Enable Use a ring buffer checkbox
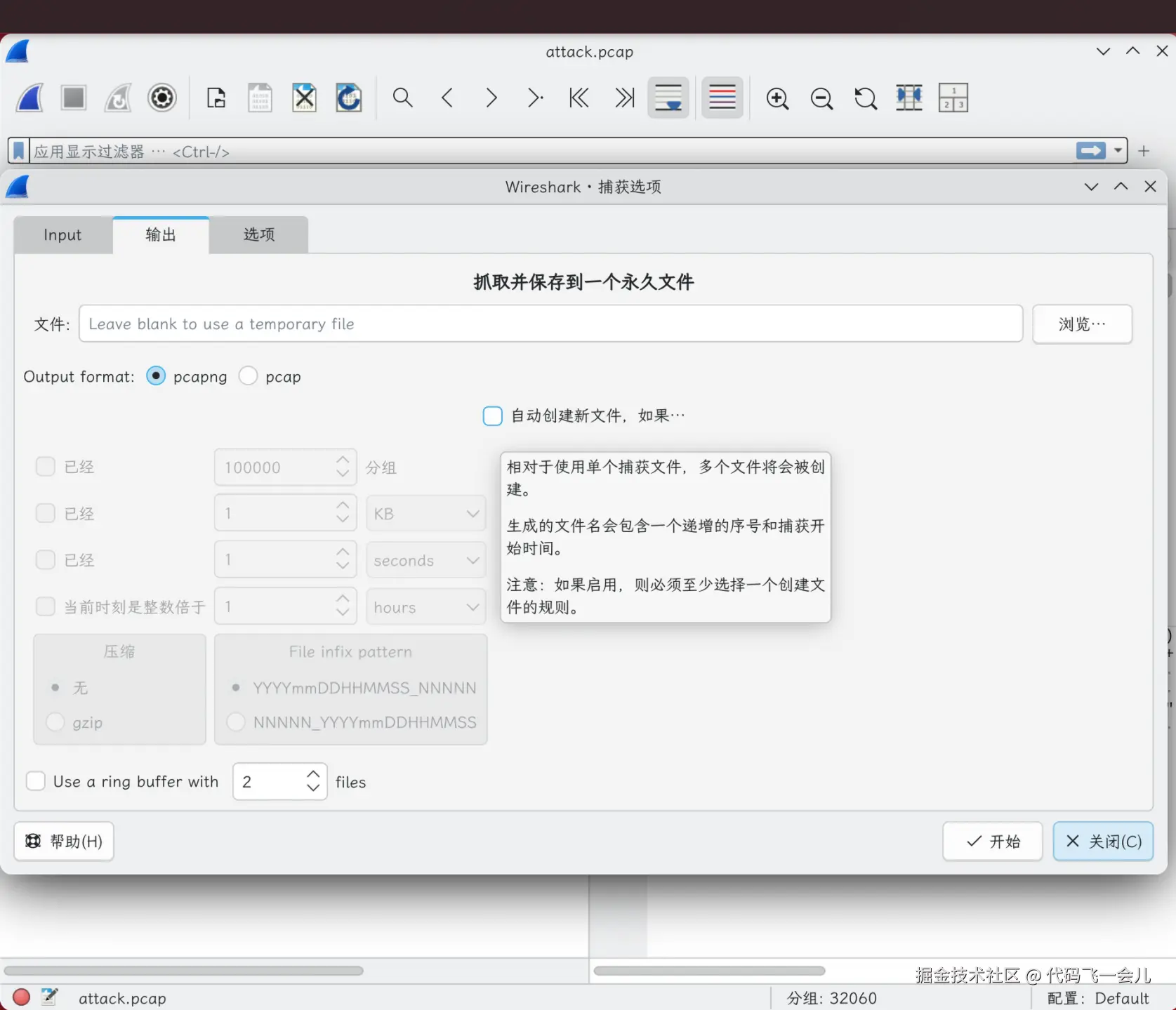This screenshot has height=1010, width=1176. (x=36, y=781)
